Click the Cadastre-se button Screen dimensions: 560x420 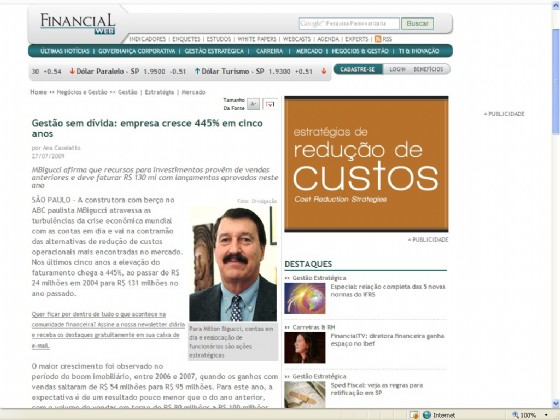pyautogui.click(x=358, y=69)
